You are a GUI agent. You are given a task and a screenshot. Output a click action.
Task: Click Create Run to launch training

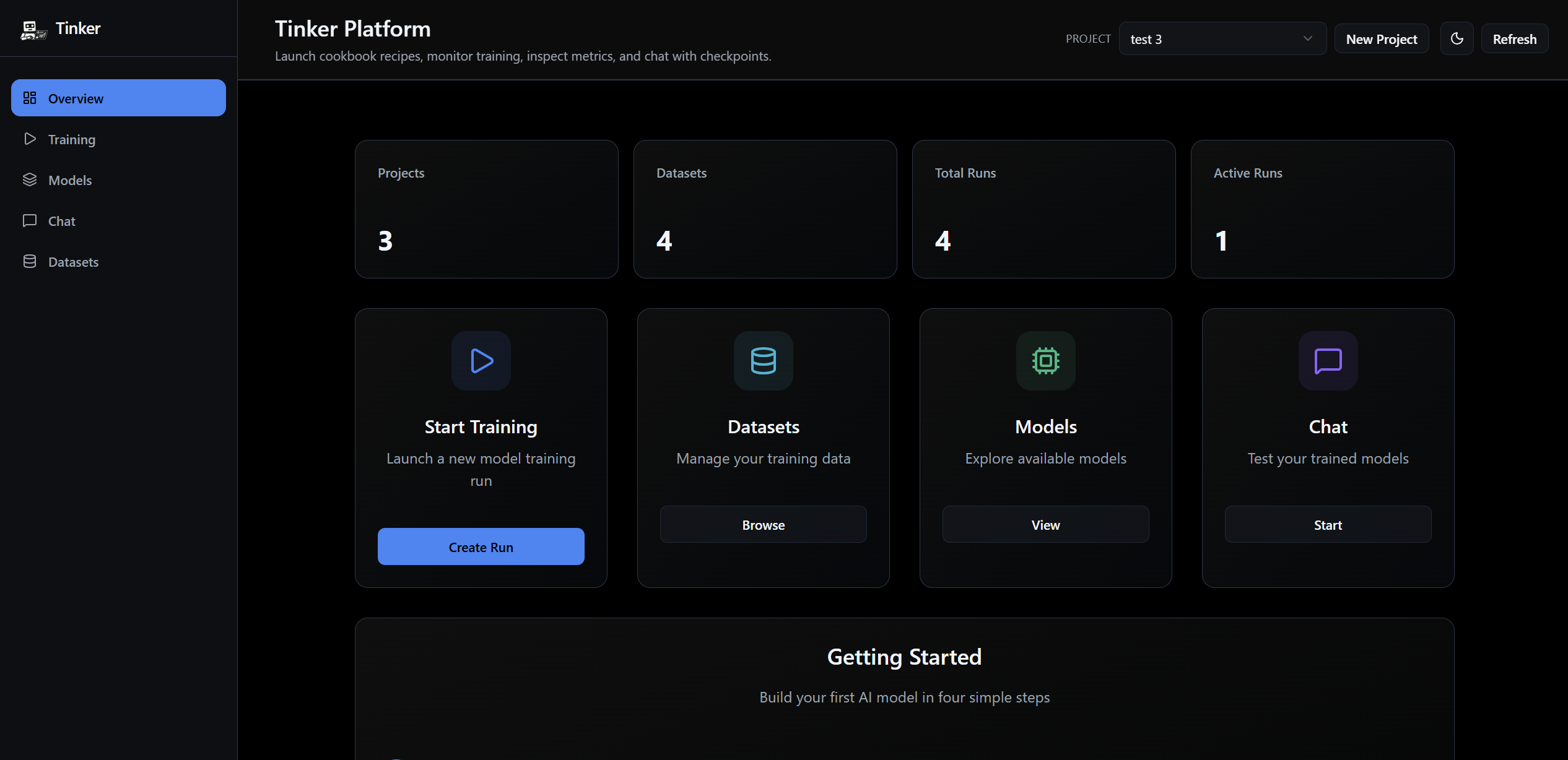[x=481, y=546]
